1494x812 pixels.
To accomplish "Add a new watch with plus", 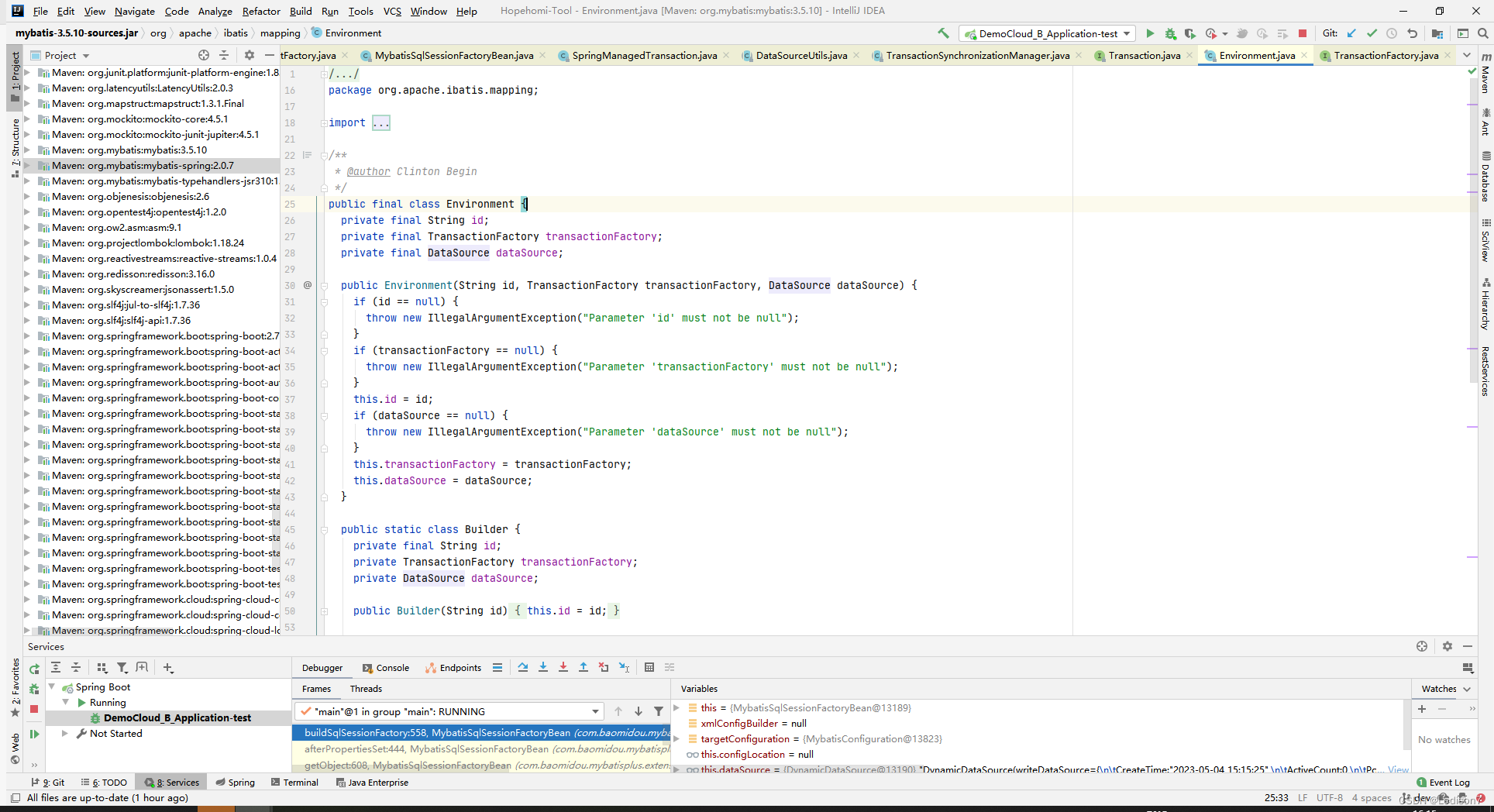I will tap(1422, 709).
